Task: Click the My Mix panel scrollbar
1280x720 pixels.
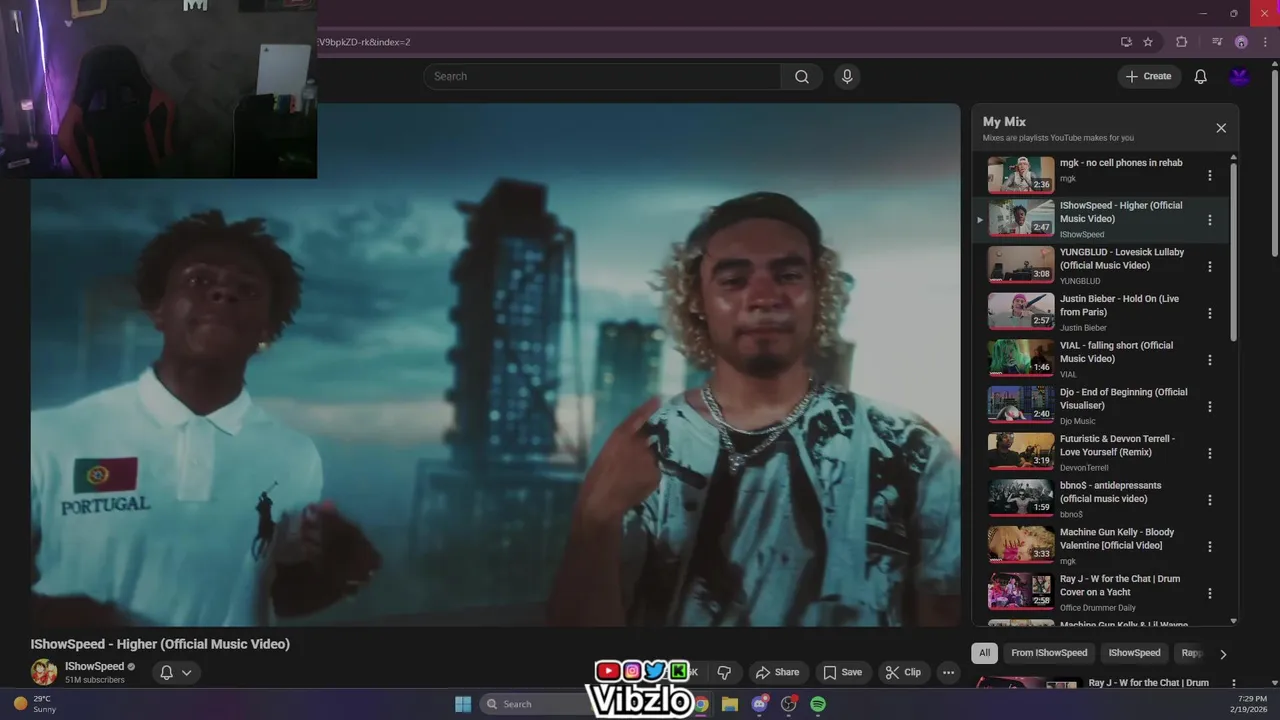Action: [1233, 250]
